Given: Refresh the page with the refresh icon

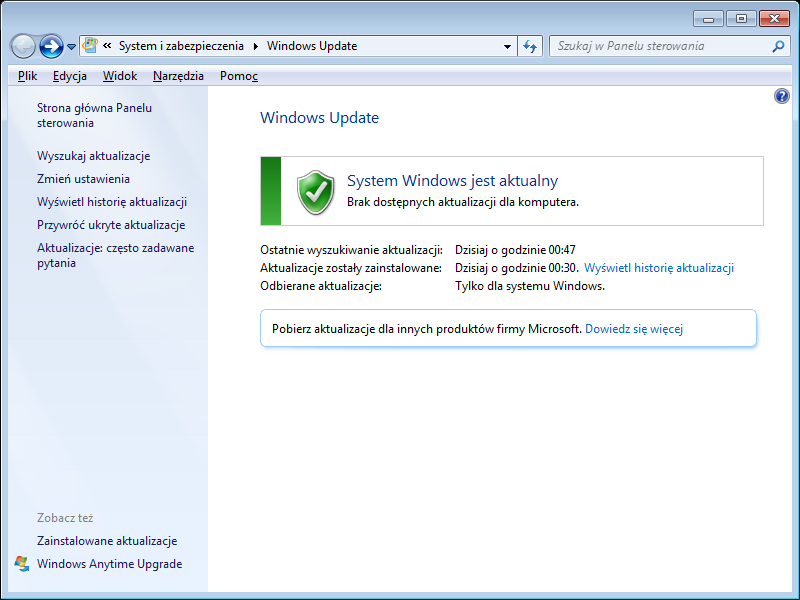Looking at the screenshot, I should coord(530,46).
